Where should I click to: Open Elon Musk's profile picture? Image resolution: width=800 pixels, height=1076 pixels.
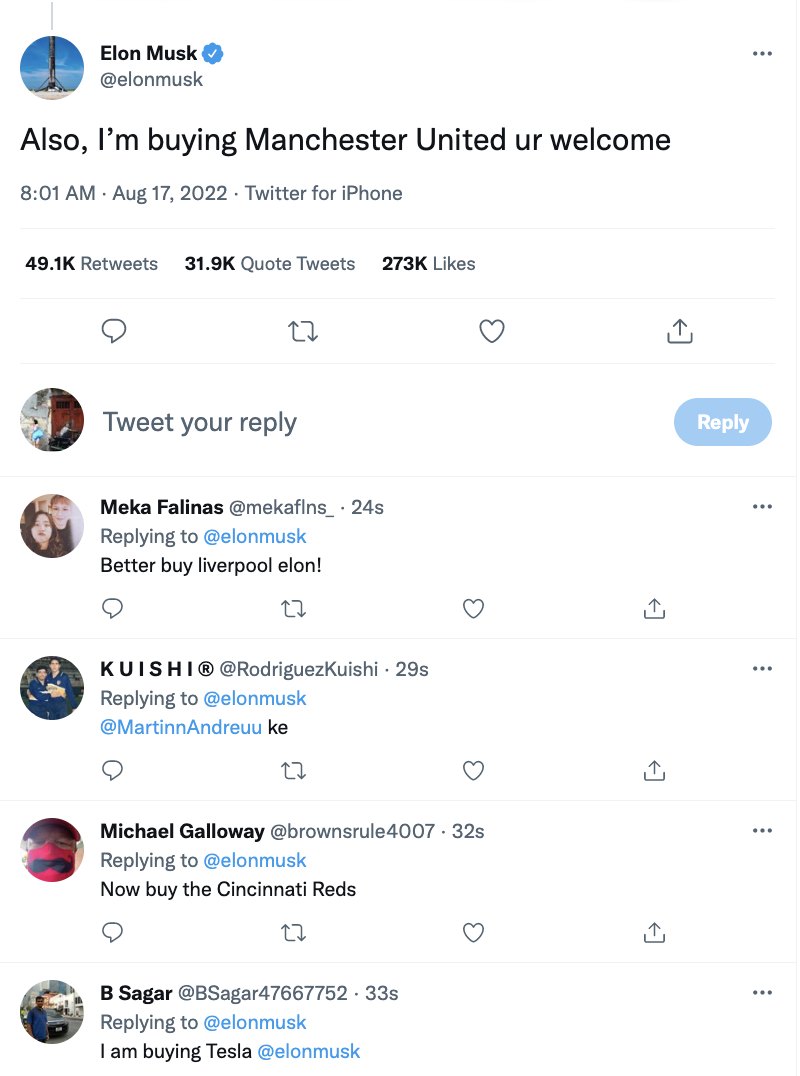tap(52, 68)
